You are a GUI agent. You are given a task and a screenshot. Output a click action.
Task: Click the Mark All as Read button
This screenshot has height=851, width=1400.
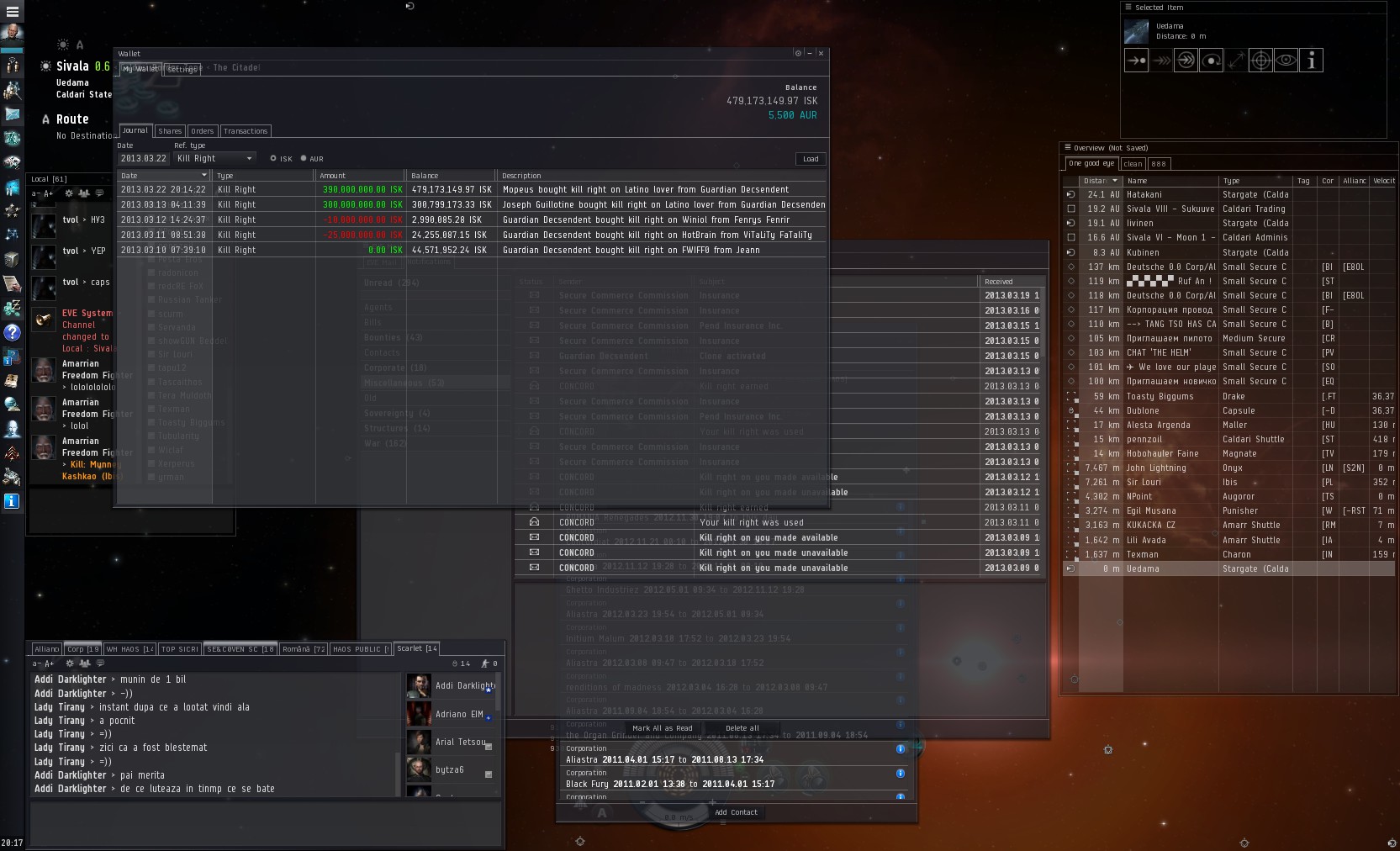(662, 728)
